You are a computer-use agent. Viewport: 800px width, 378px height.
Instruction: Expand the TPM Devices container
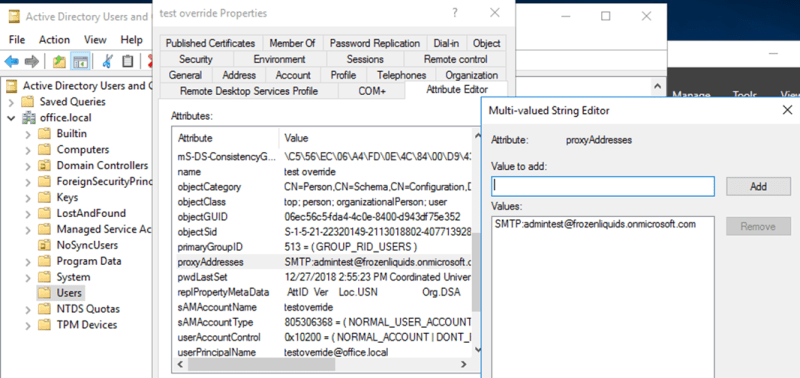[x=29, y=325]
